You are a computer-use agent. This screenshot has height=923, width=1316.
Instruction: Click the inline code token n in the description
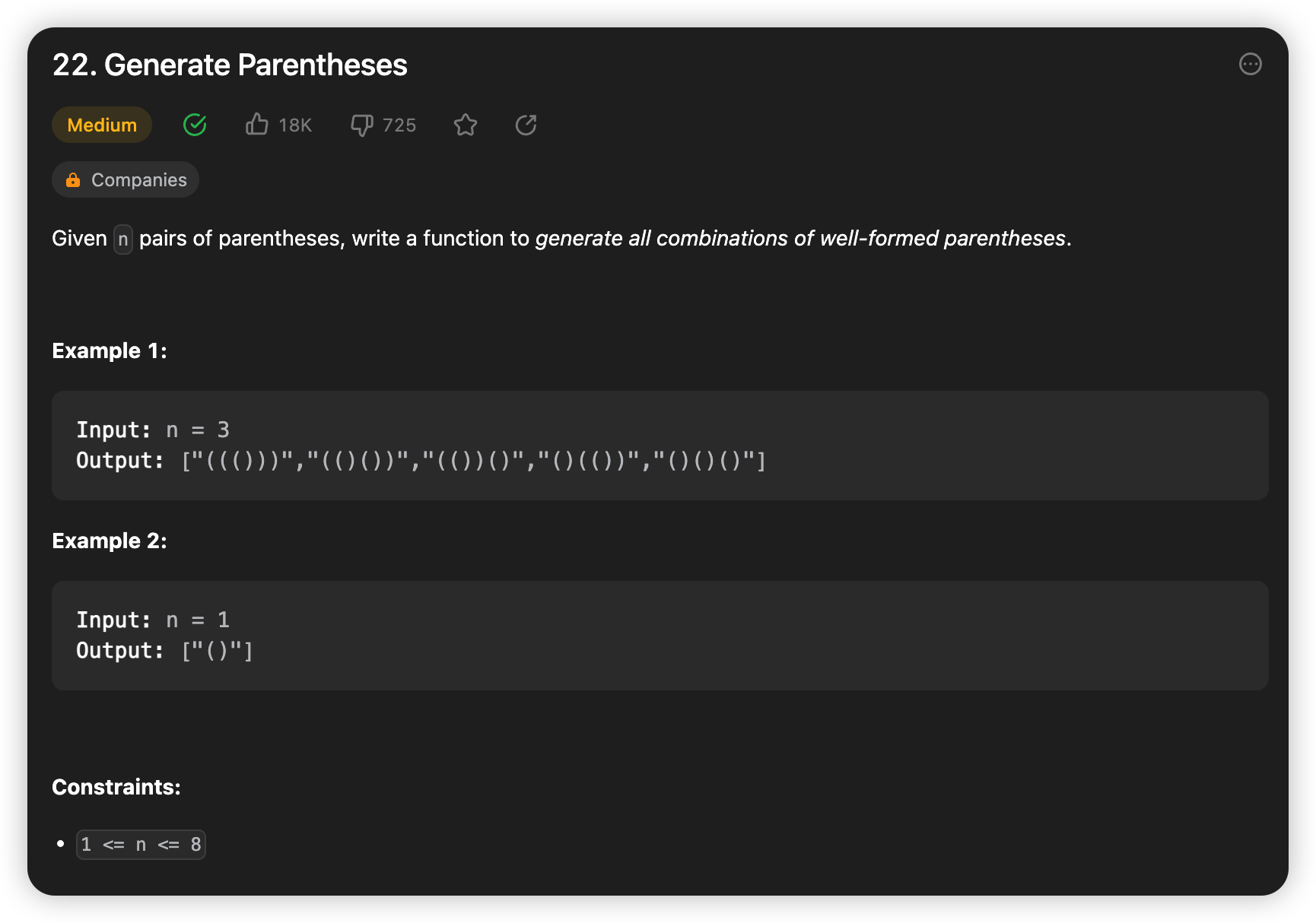click(122, 239)
